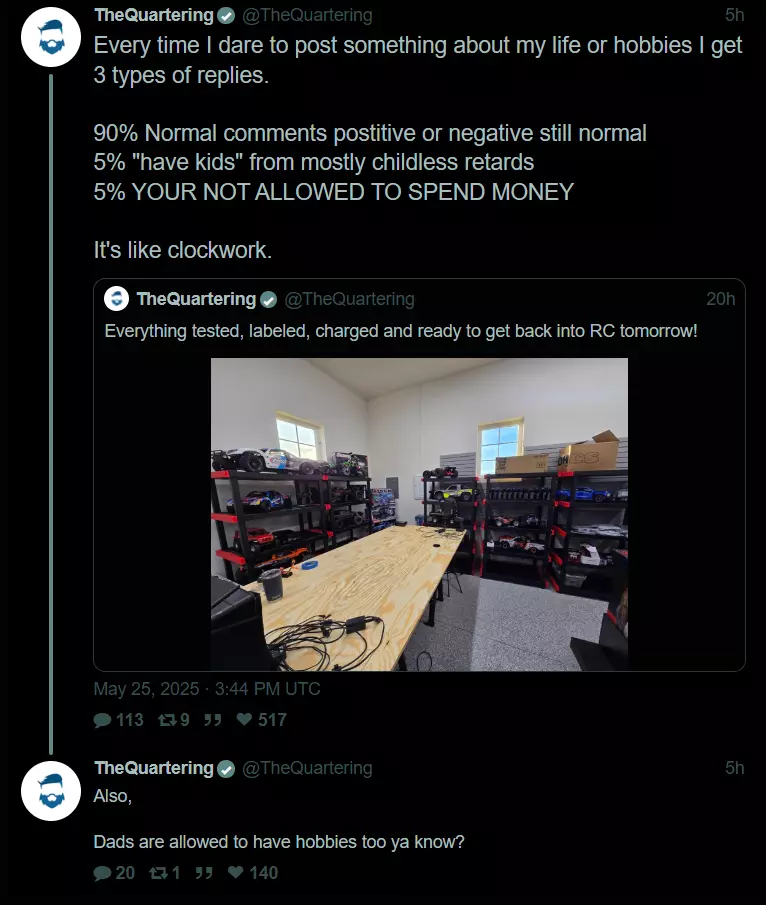The image size is (766, 905).
Task: Click the quote icon under the main tweet
Action: click(212, 720)
